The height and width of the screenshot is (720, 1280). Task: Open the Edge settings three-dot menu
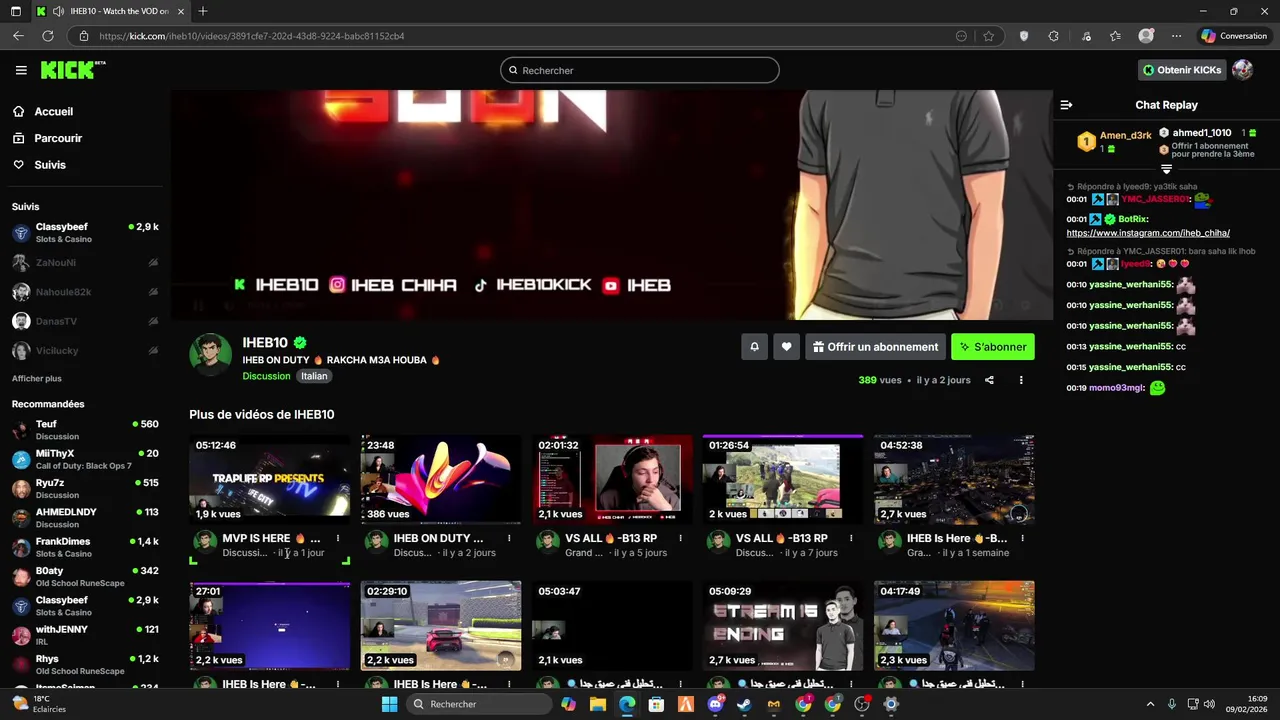pyautogui.click(x=1176, y=36)
